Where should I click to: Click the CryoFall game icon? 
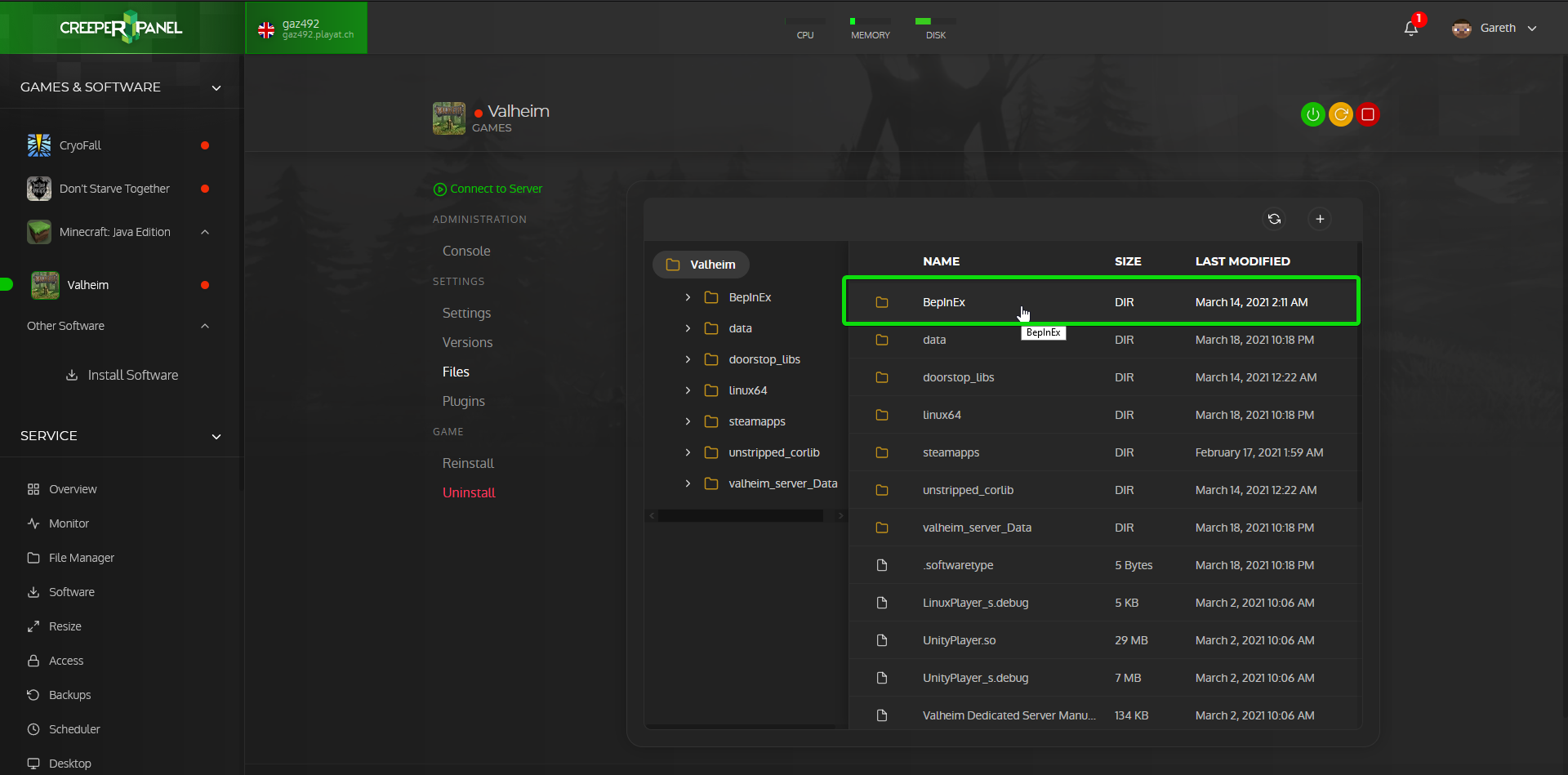(x=39, y=145)
